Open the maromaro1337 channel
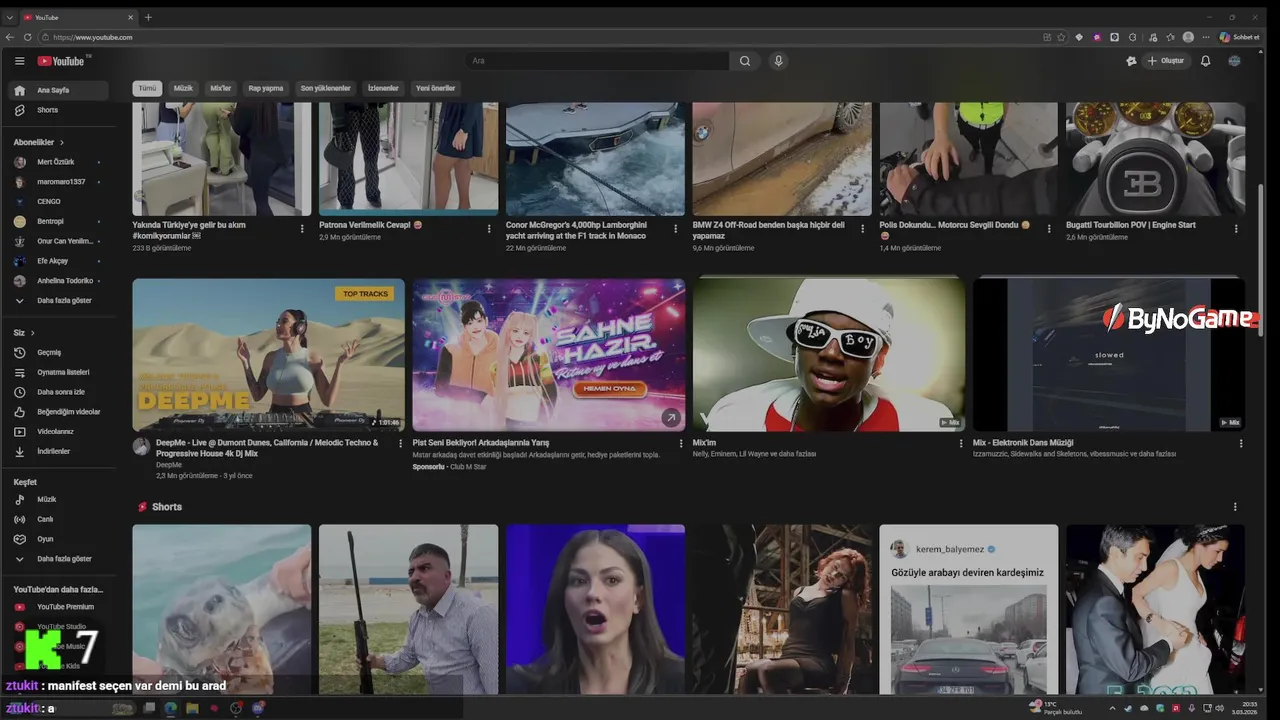 pos(58,182)
